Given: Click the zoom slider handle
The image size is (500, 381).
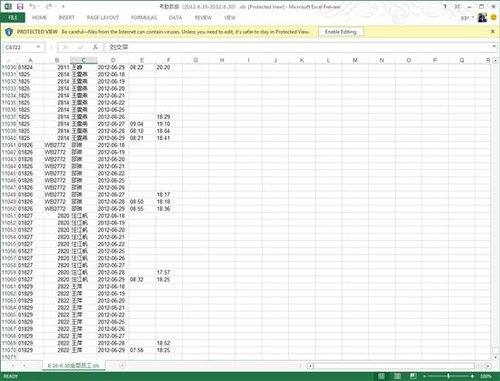Looking at the screenshot, I should (448, 376).
